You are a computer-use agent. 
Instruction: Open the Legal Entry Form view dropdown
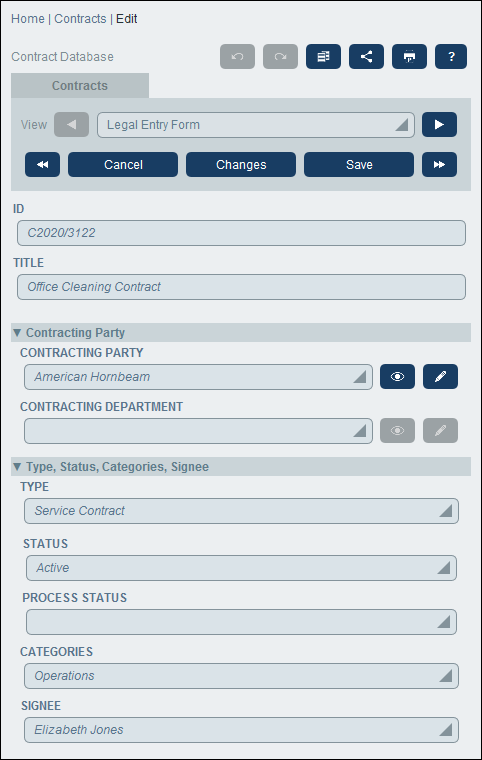click(x=256, y=125)
